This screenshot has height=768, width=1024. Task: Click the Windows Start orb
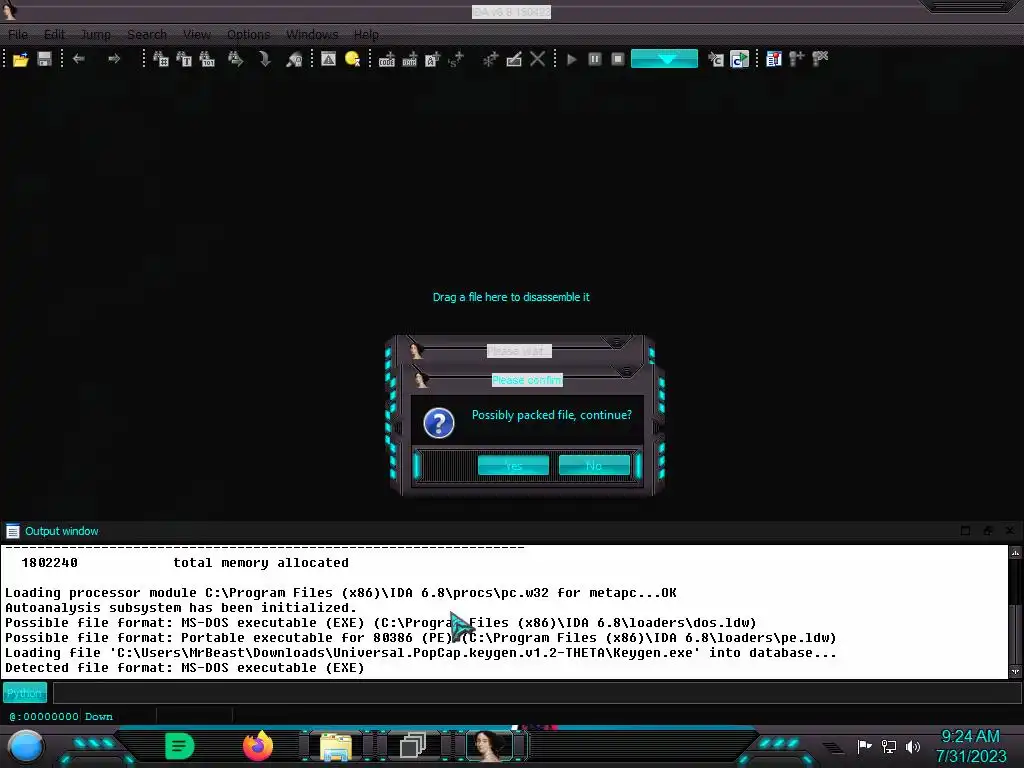point(26,746)
